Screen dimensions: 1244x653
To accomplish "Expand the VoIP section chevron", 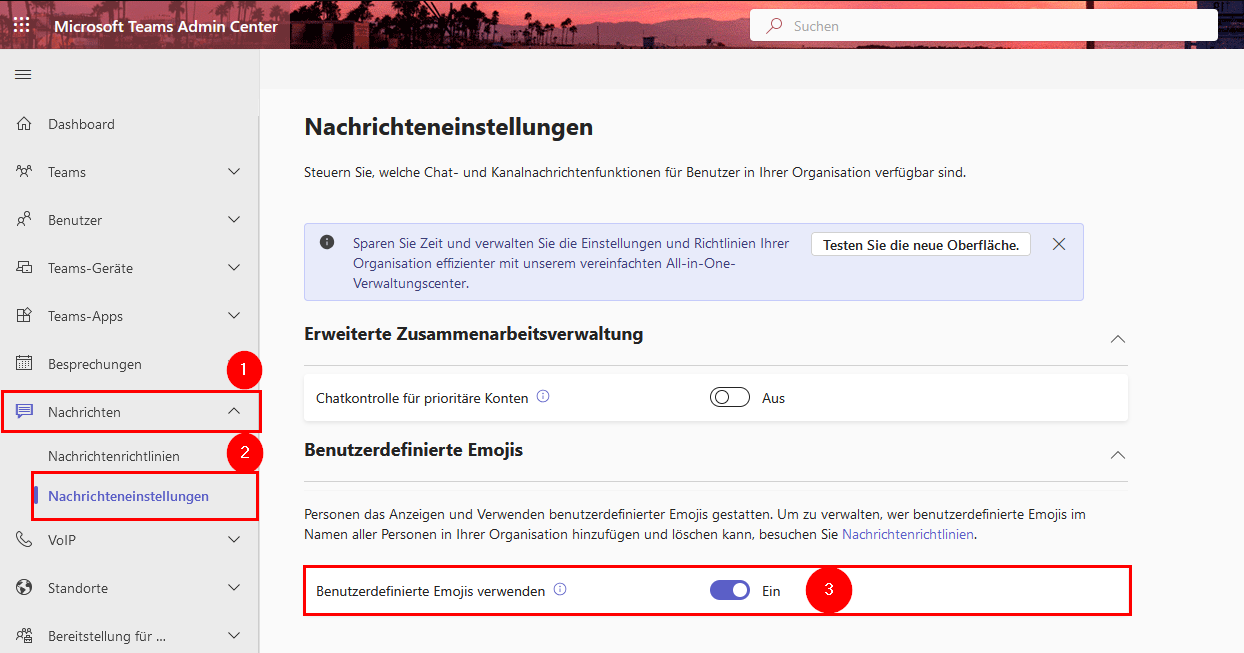I will pos(234,540).
